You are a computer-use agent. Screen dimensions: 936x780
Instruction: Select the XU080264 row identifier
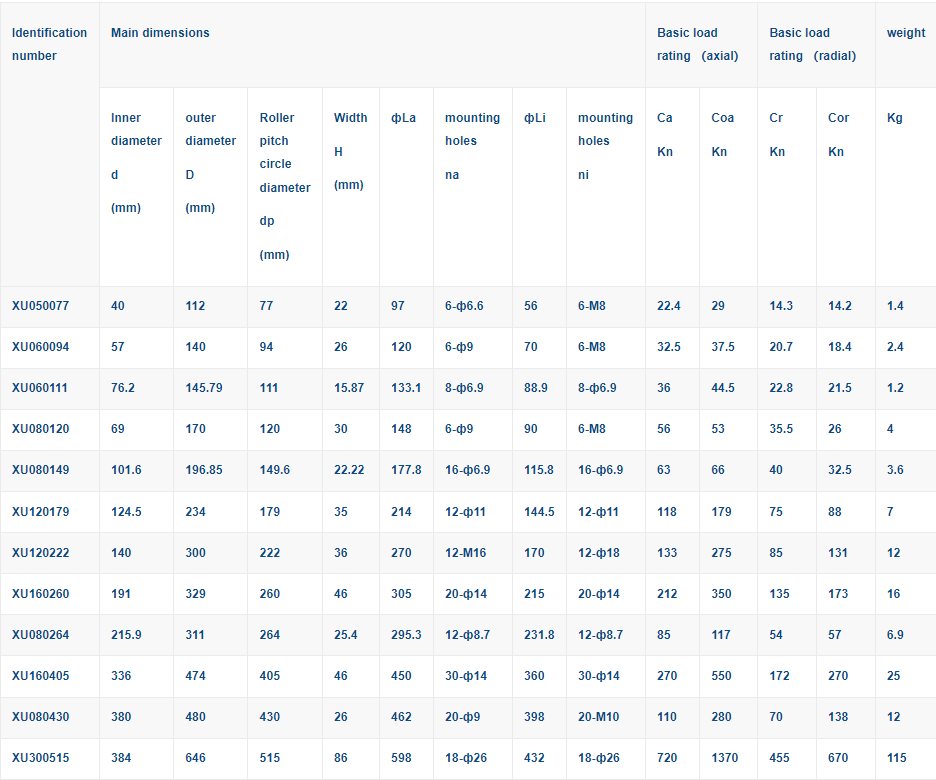pos(40,635)
